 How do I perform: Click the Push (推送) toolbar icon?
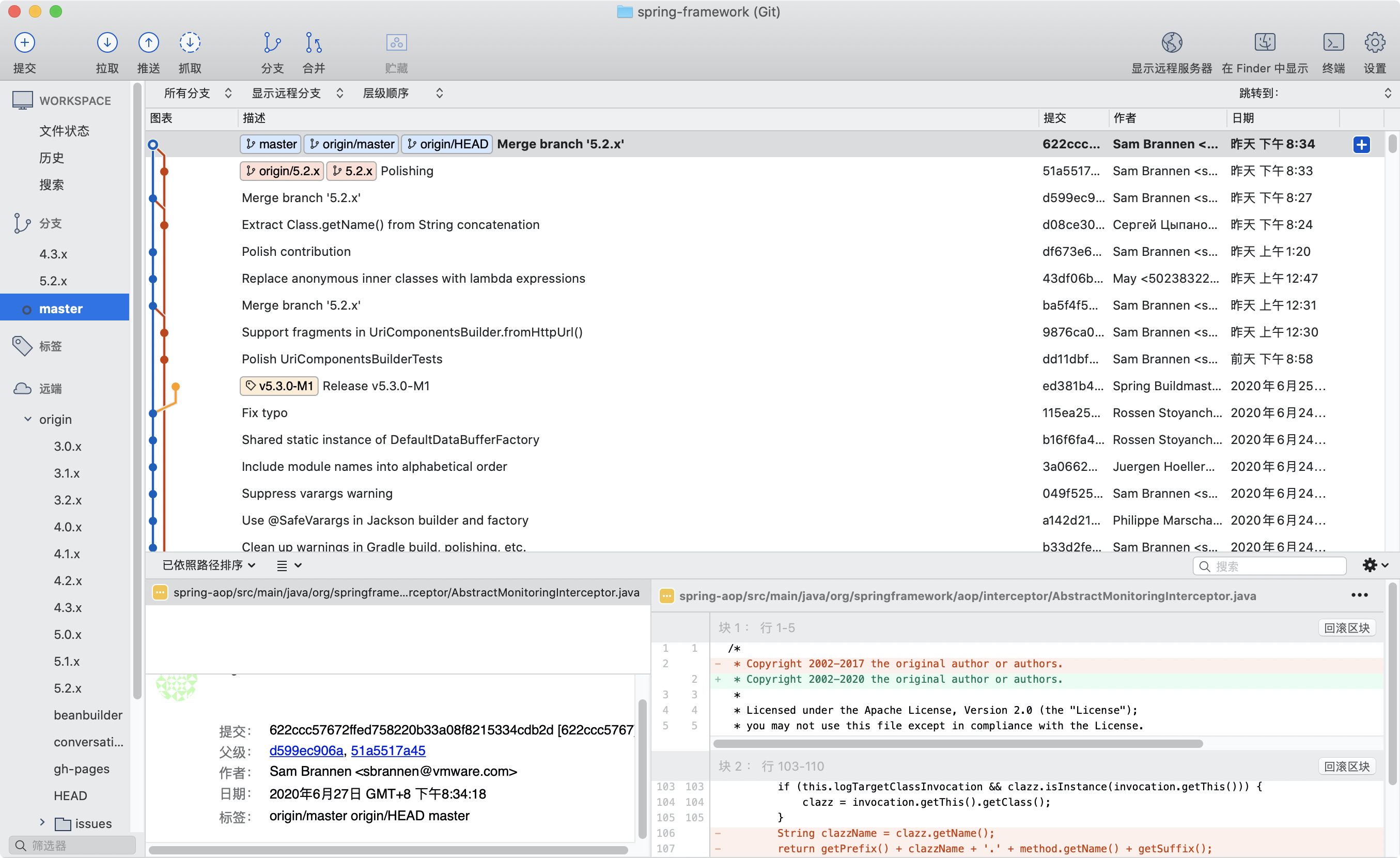point(148,43)
